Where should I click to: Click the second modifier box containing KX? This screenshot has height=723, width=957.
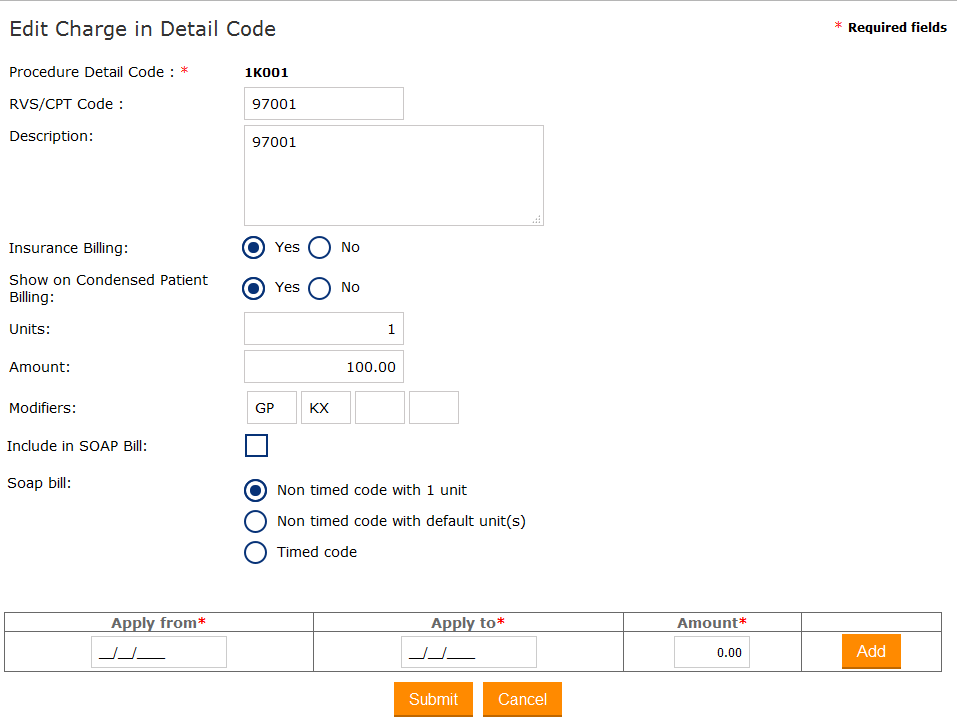pos(326,408)
